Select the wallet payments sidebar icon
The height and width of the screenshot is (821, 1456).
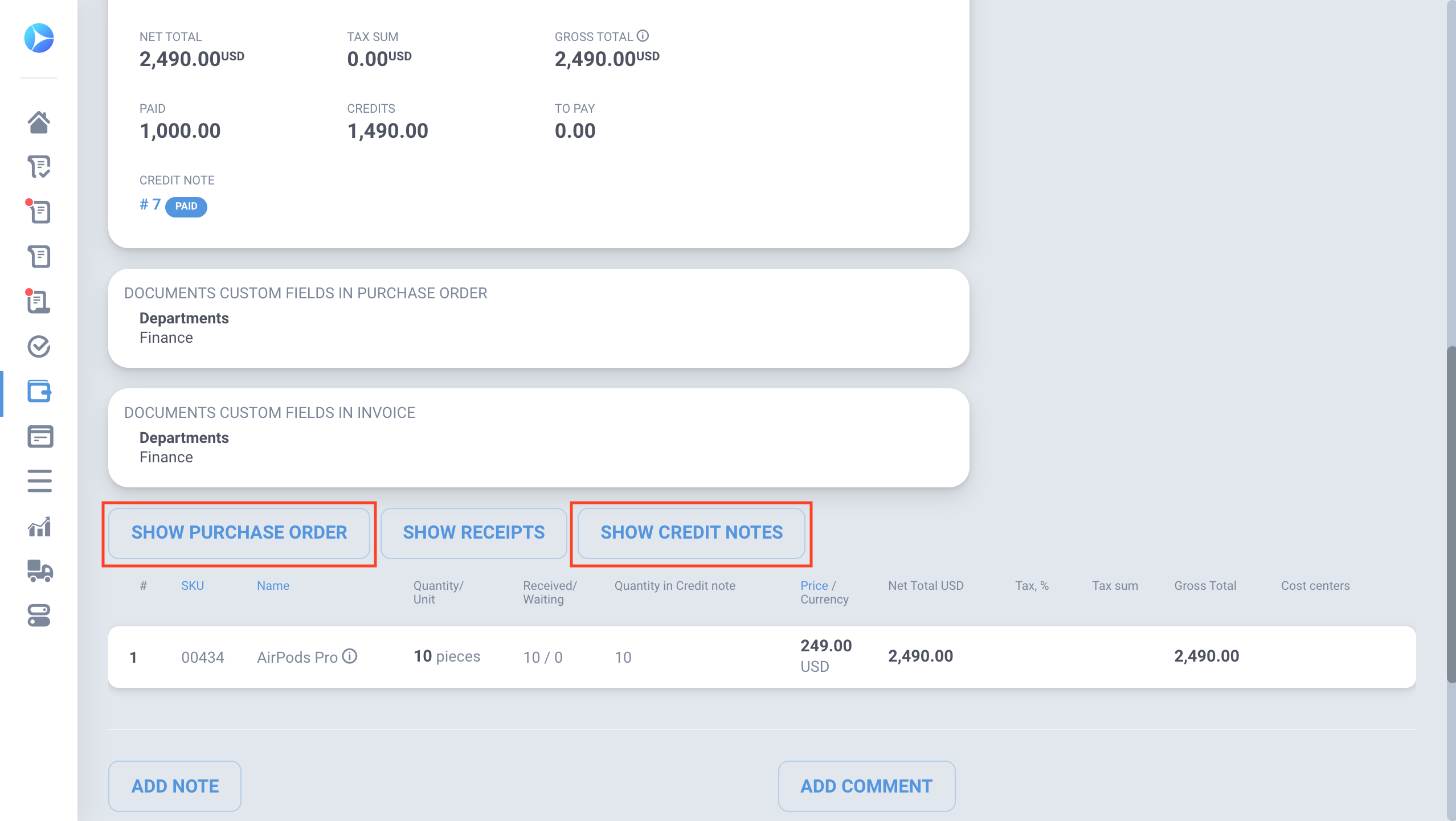pos(39,391)
